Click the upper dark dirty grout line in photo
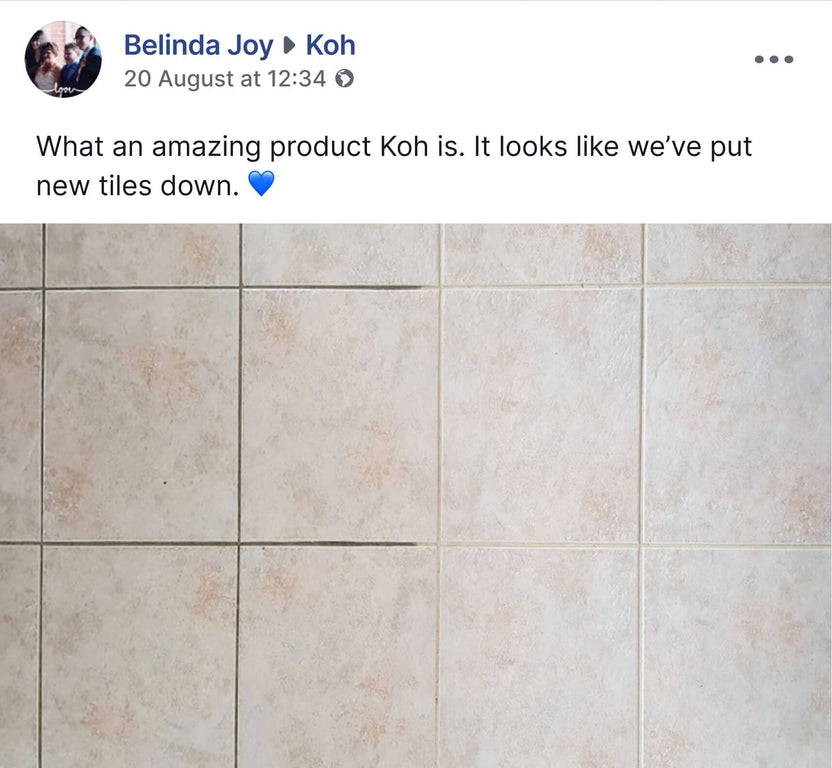The image size is (832, 768). 329,288
